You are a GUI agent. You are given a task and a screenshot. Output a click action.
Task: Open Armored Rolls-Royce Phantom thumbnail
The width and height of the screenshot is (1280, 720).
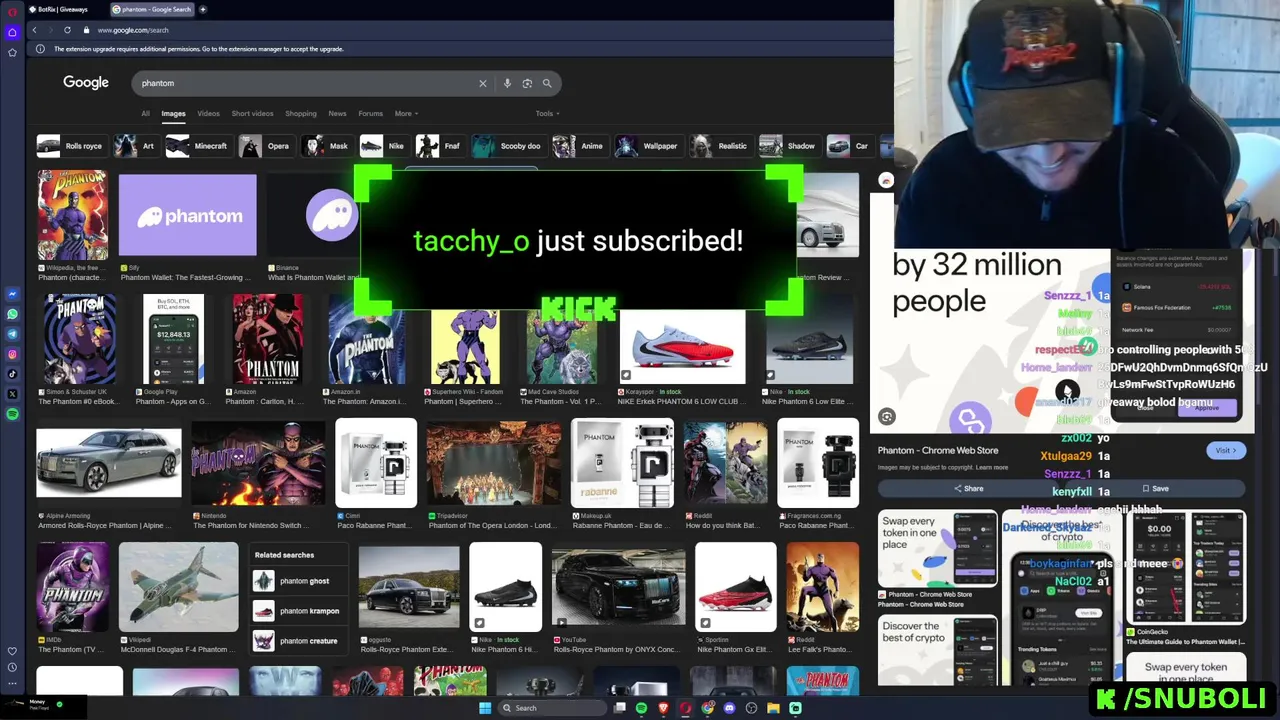point(109,462)
